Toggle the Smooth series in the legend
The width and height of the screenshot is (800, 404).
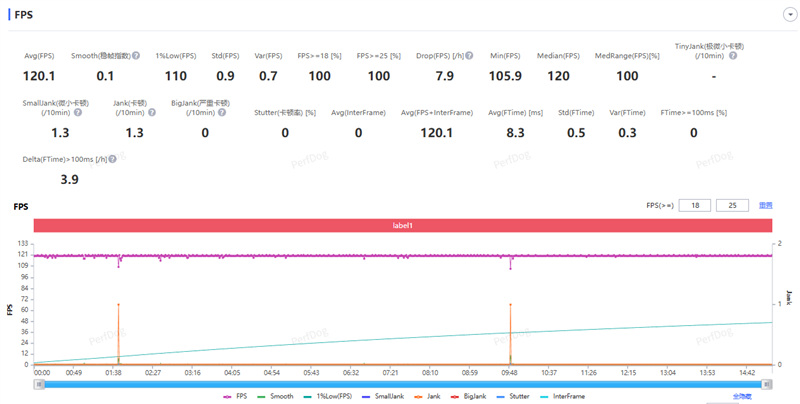point(276,396)
